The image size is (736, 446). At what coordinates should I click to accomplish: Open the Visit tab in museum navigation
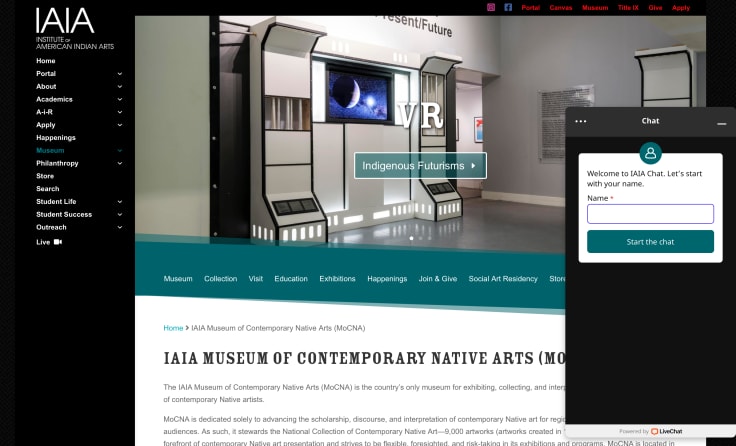pyautogui.click(x=256, y=278)
